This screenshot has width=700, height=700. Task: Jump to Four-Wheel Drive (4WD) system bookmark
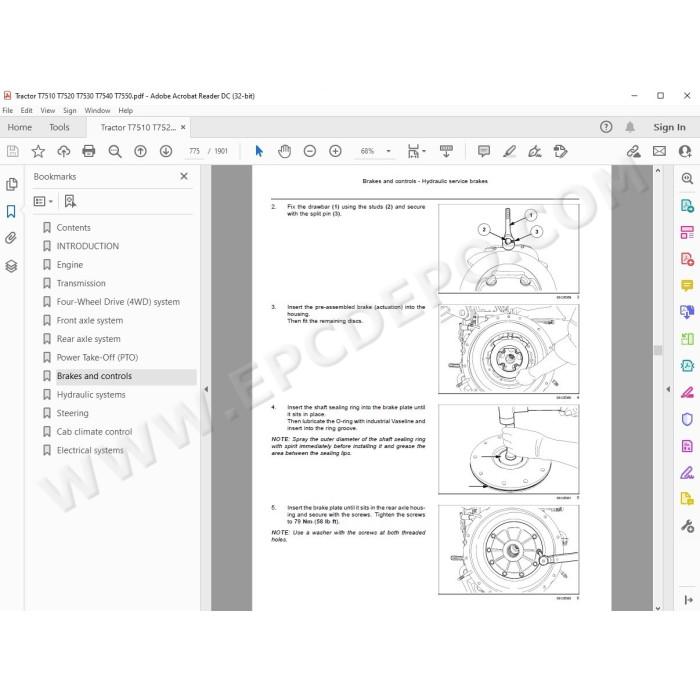tap(118, 302)
